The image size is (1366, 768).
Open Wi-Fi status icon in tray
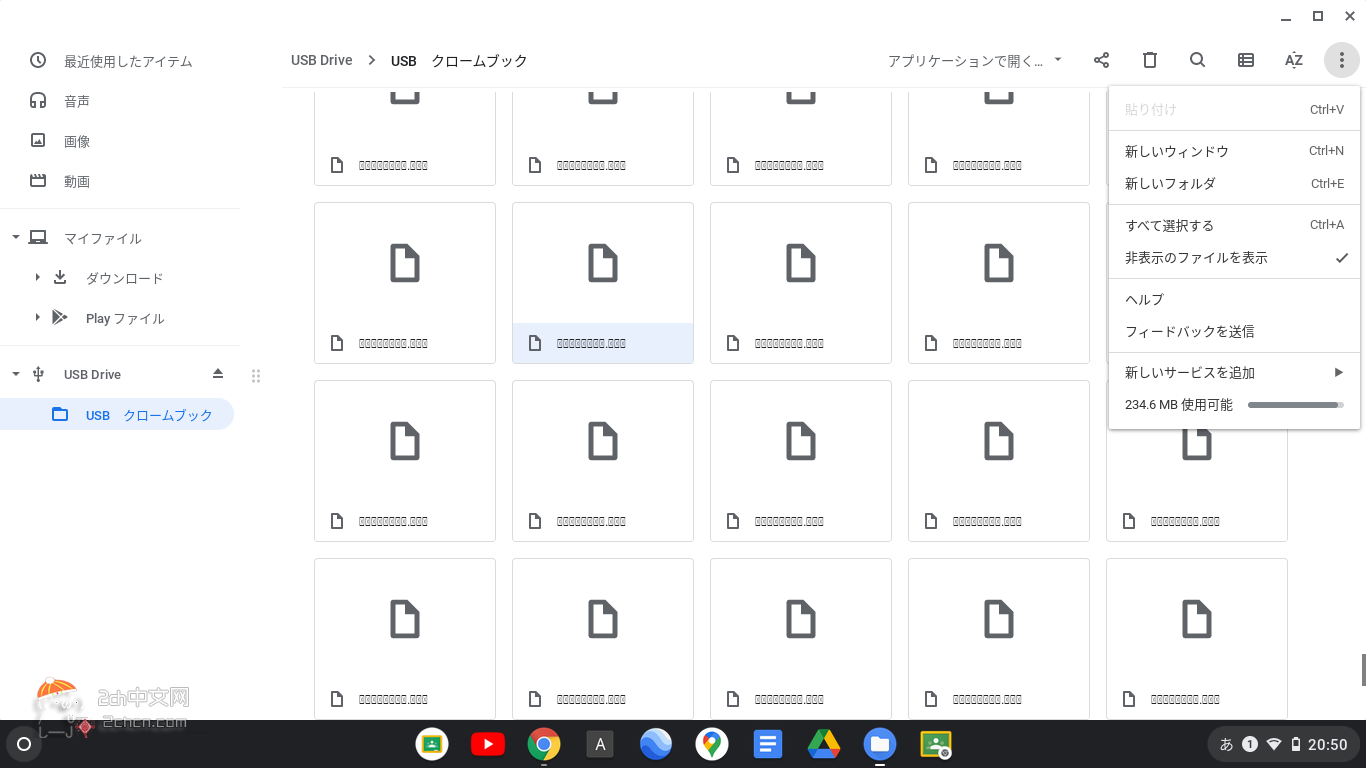(x=1274, y=744)
